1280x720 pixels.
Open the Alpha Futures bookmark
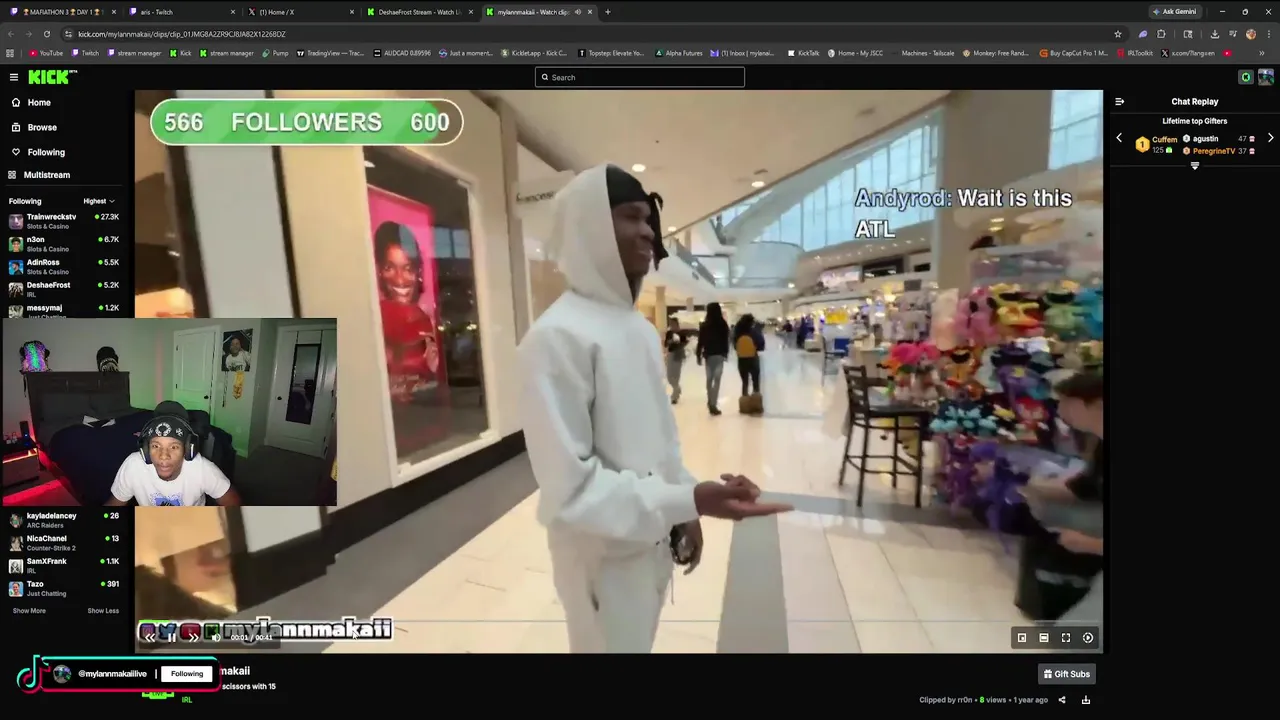tap(678, 53)
